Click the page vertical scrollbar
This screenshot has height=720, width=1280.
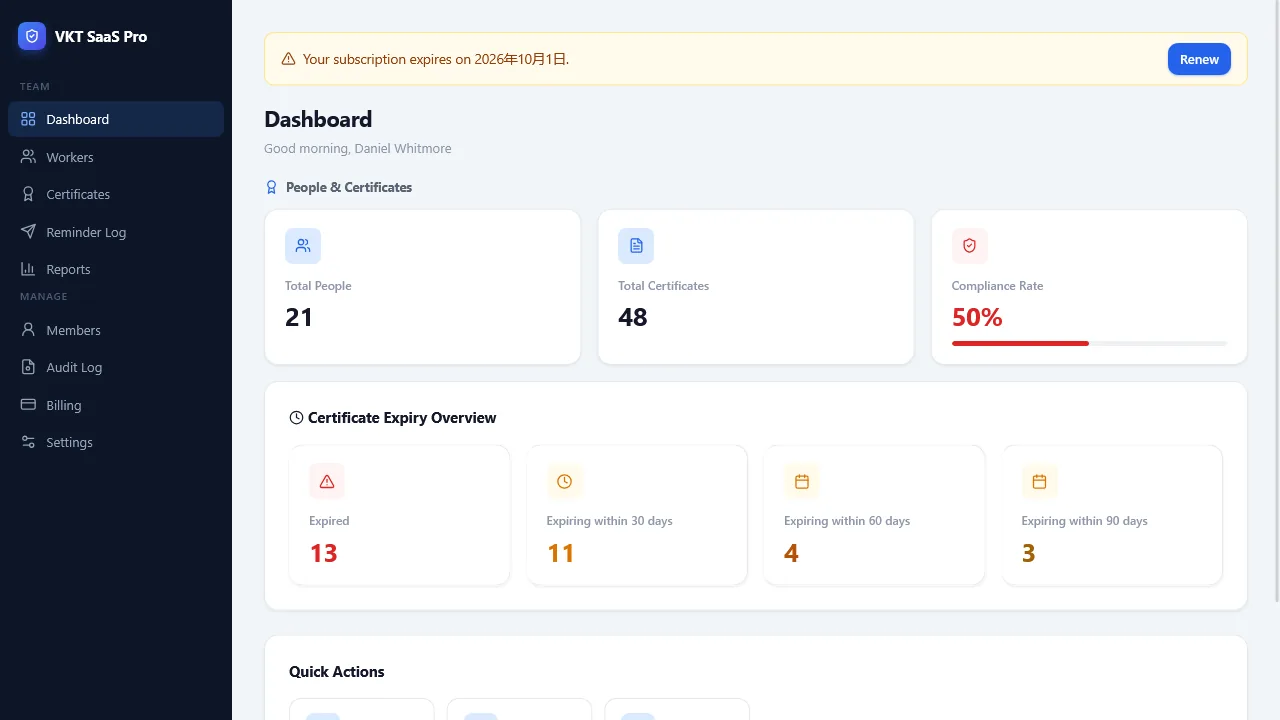click(1276, 300)
